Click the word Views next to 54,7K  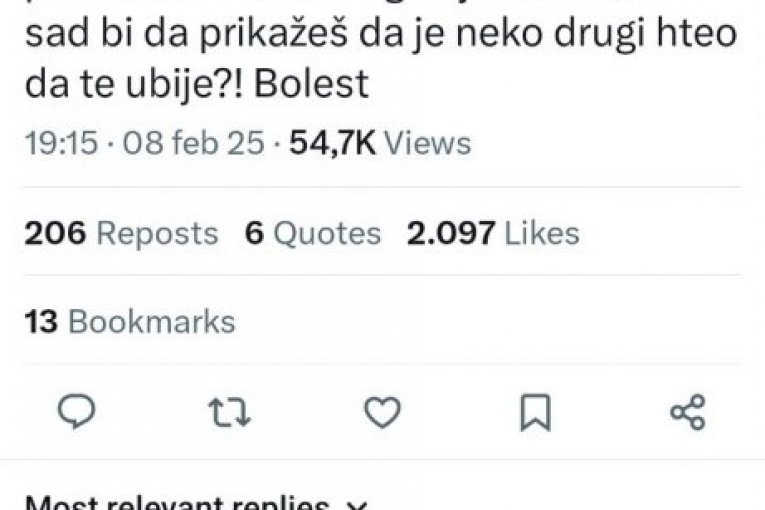coord(428,143)
